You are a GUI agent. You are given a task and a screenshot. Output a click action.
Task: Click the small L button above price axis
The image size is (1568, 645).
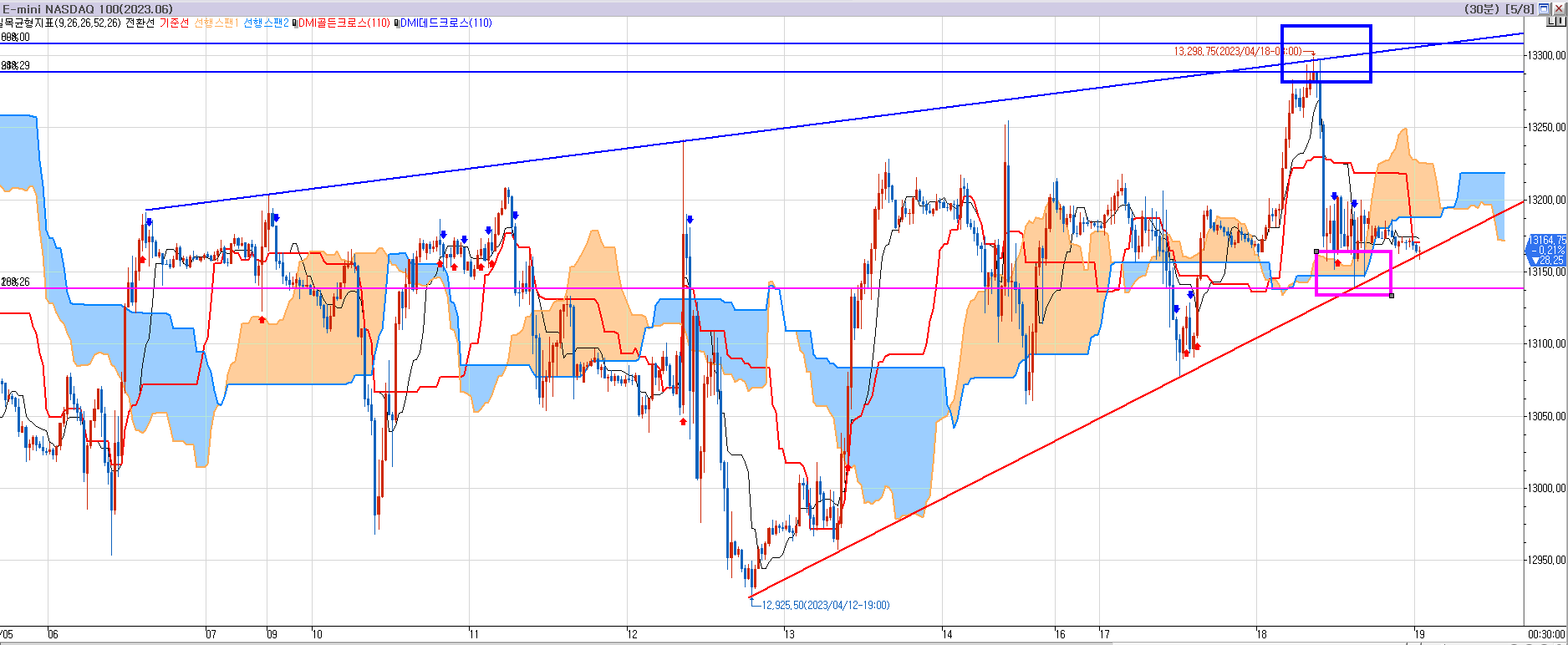[1551, 21]
